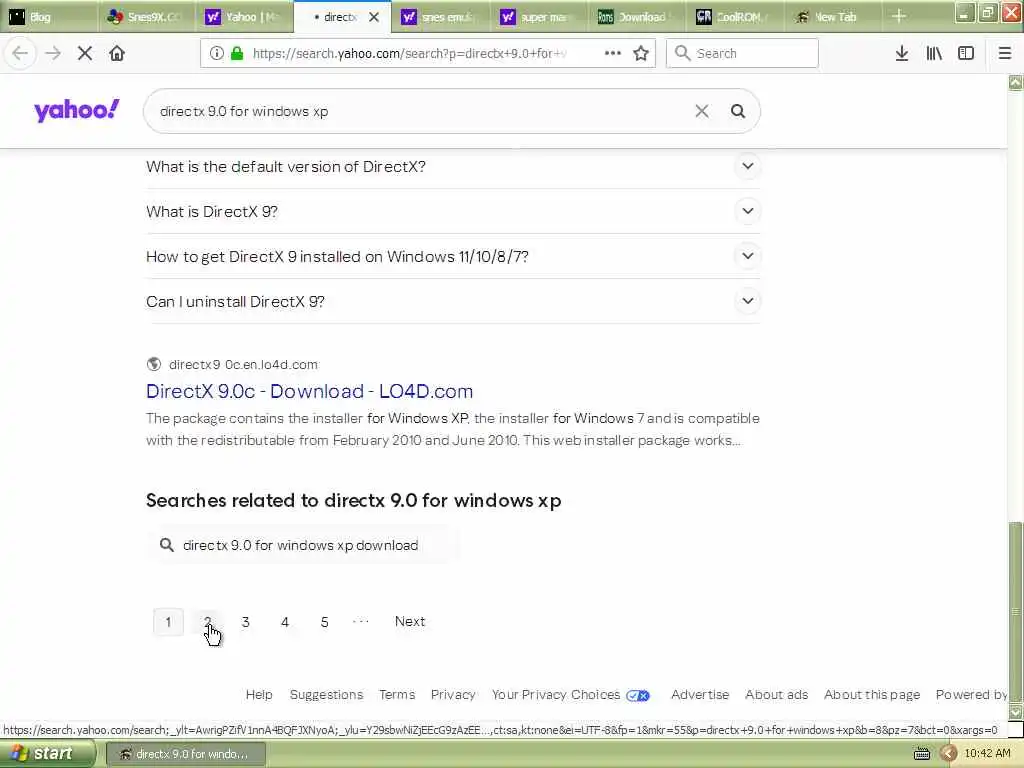Click the Firefox Search field
The width and height of the screenshot is (1024, 768).
click(742, 53)
